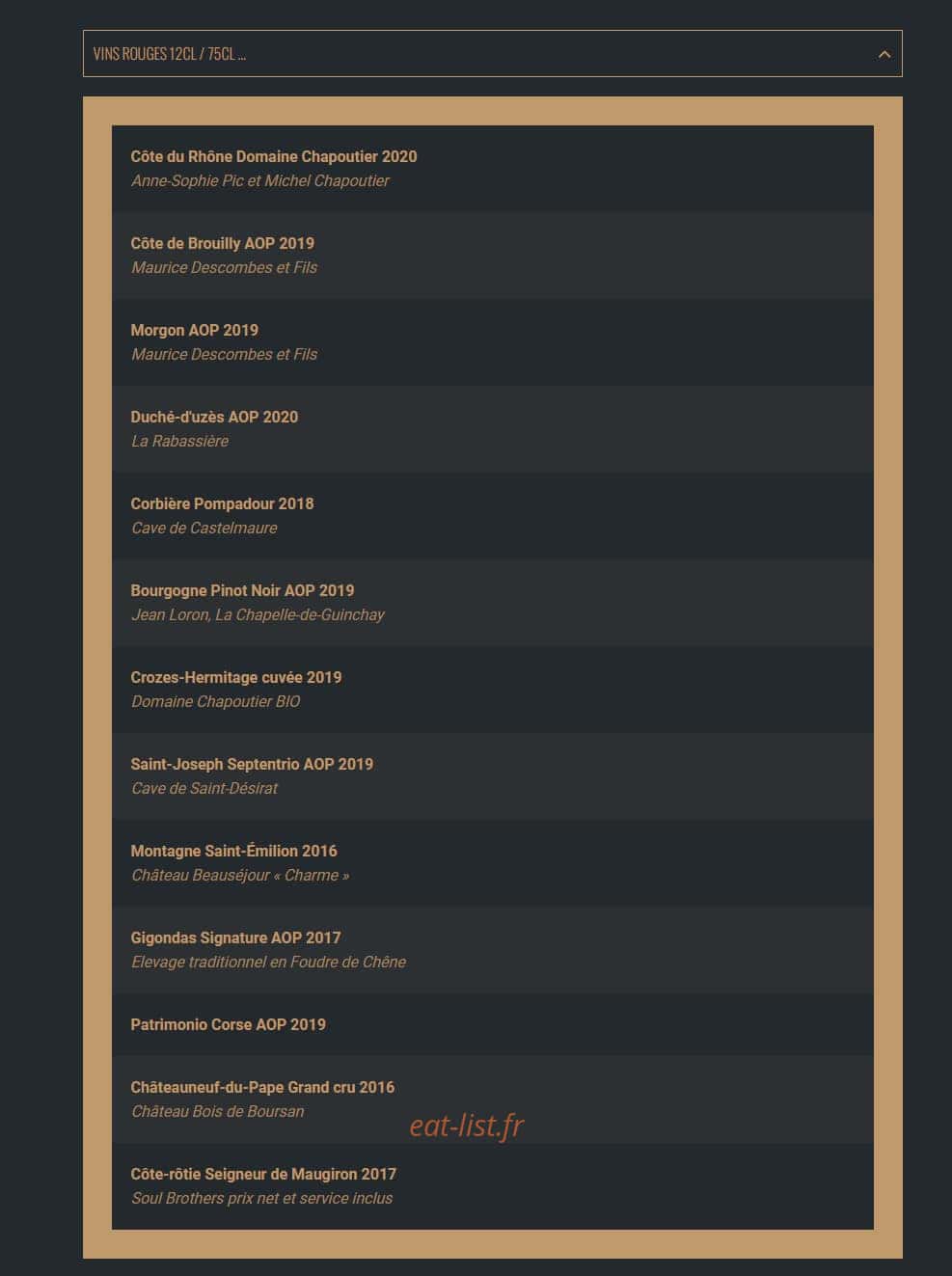Click Saint-Joseph Septentrio AOP 2019
The width and height of the screenshot is (952, 1276).
pyautogui.click(x=492, y=776)
